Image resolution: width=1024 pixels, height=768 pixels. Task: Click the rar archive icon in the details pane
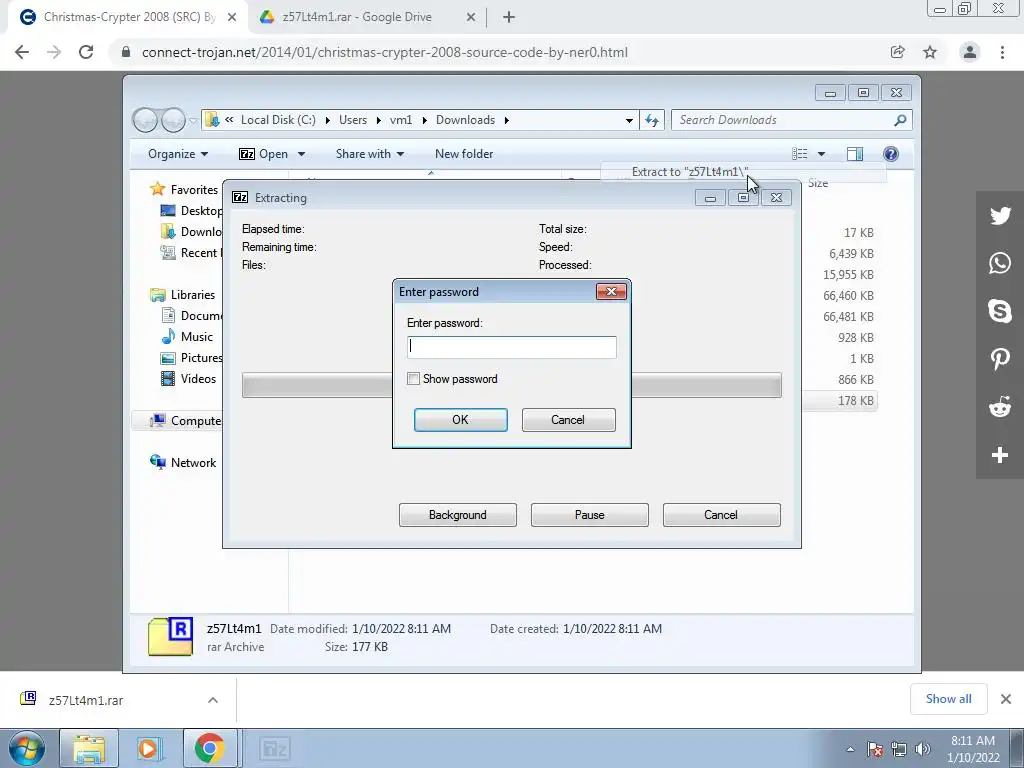[170, 635]
